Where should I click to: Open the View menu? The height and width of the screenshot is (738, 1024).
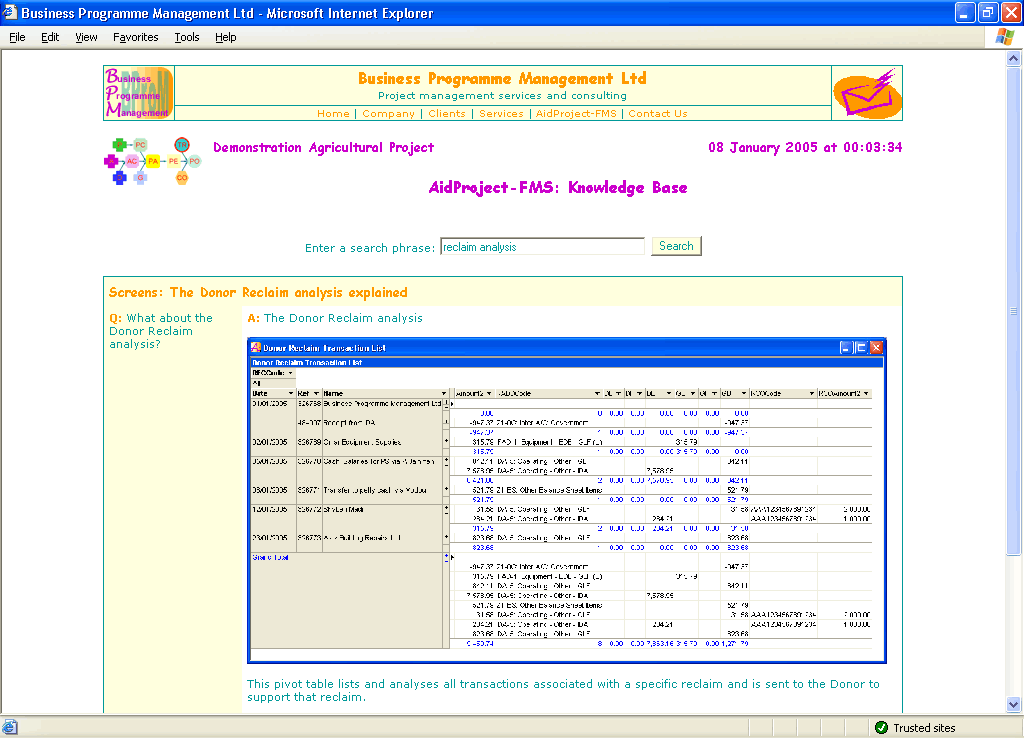(x=86, y=37)
